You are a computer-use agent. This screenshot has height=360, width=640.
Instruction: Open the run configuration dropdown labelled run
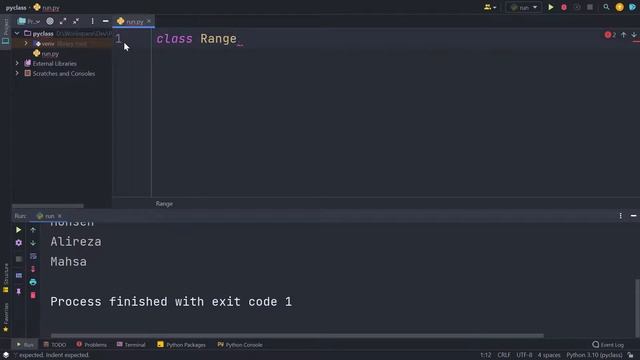pyautogui.click(x=524, y=7)
